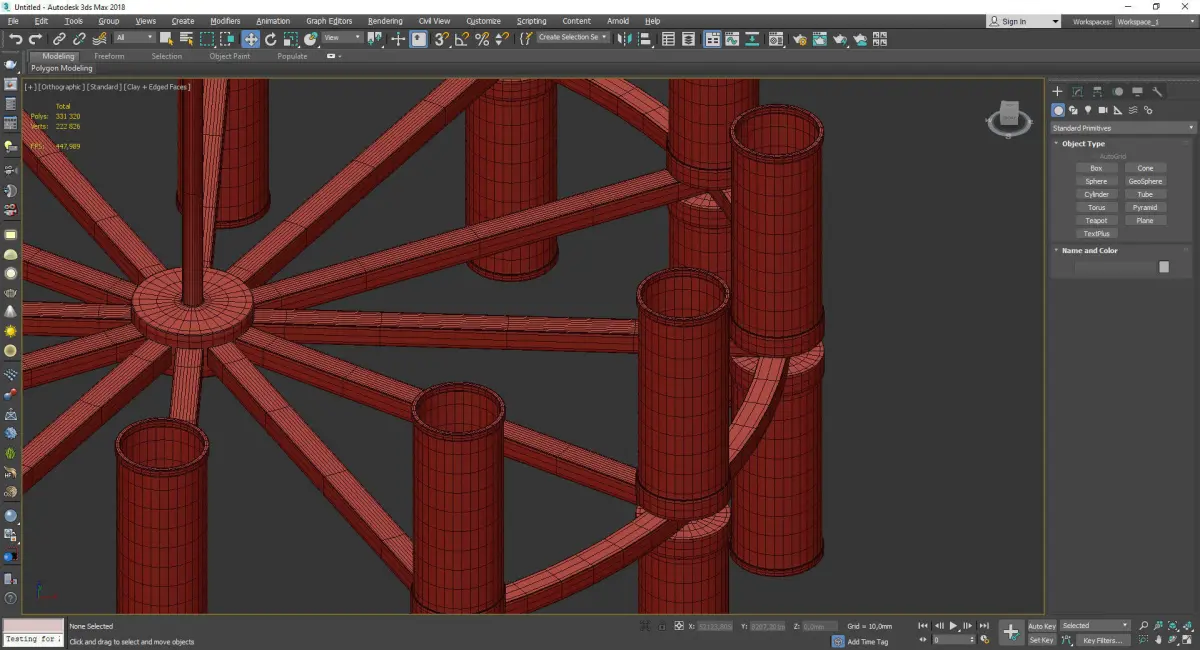Viewport: 1200px width, 650px height.
Task: Toggle the Percent Snap button
Action: coord(482,39)
